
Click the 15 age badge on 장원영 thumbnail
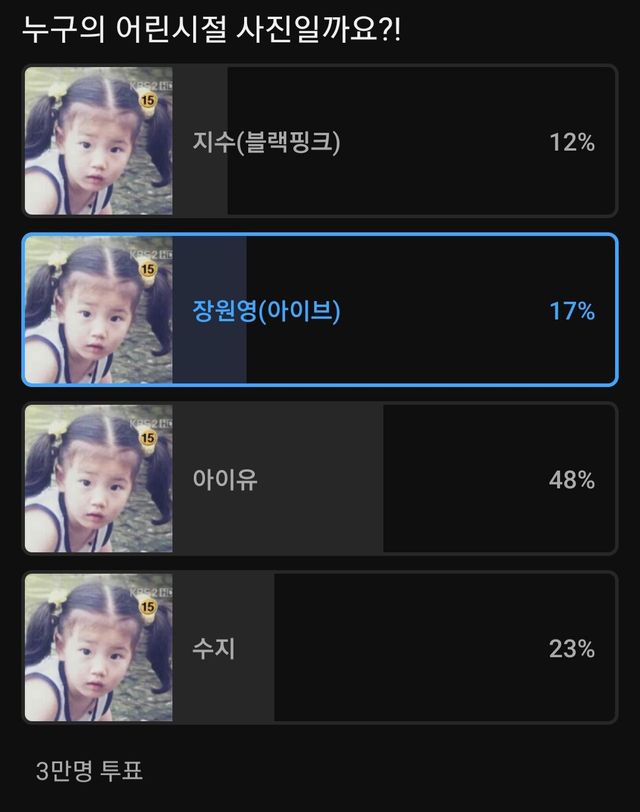[x=148, y=270]
